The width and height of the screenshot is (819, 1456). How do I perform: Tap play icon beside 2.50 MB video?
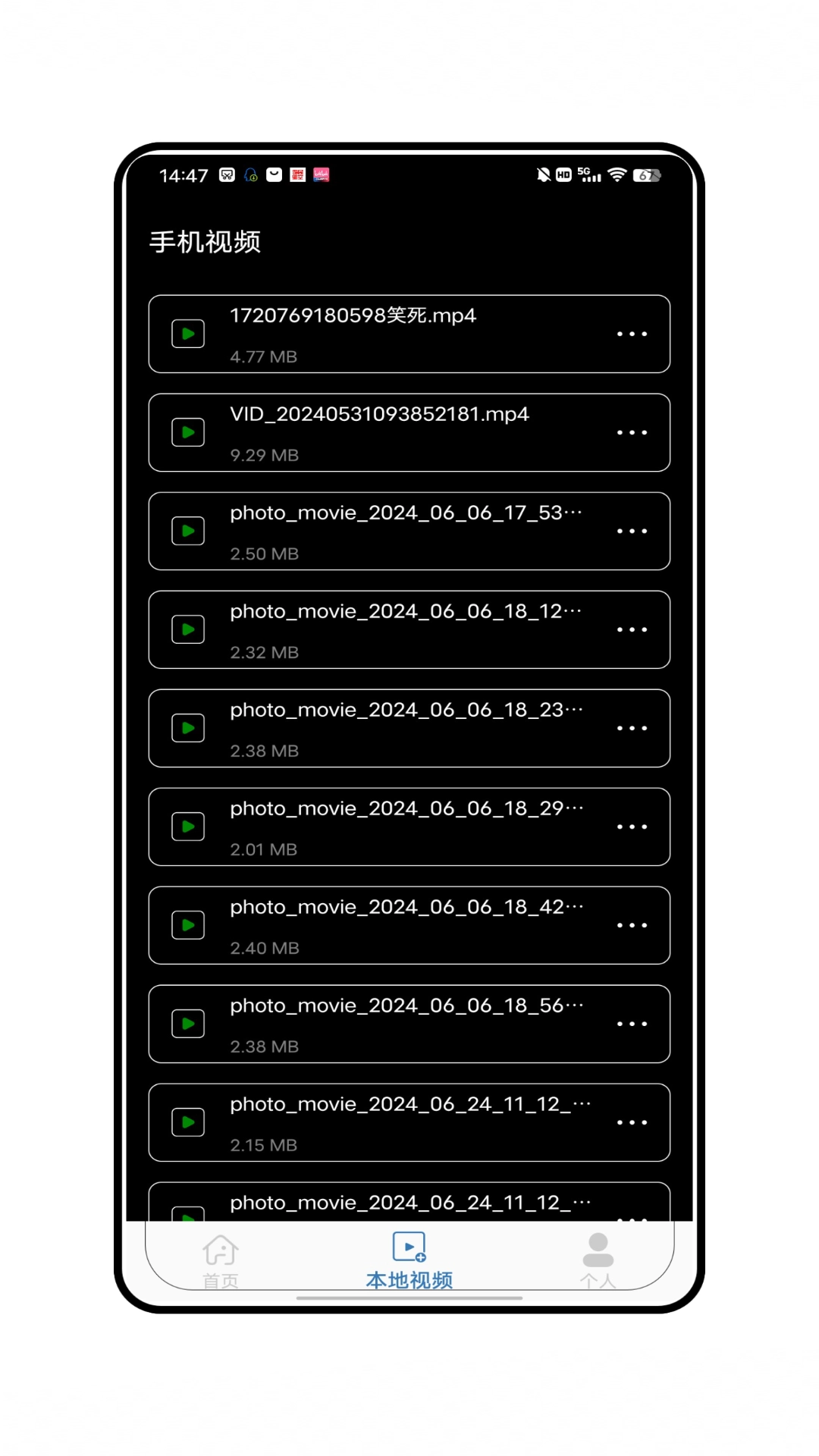[x=188, y=531]
